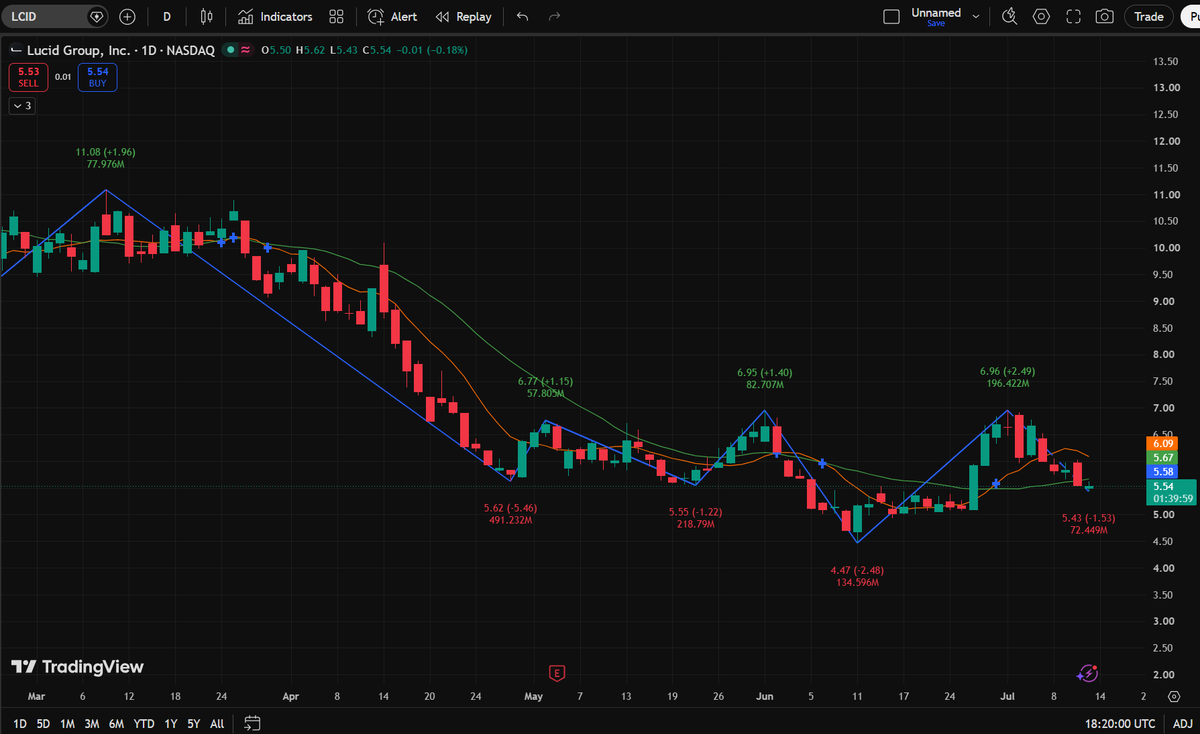
Task: Click the blue 5.58 price label
Action: (x=1163, y=471)
